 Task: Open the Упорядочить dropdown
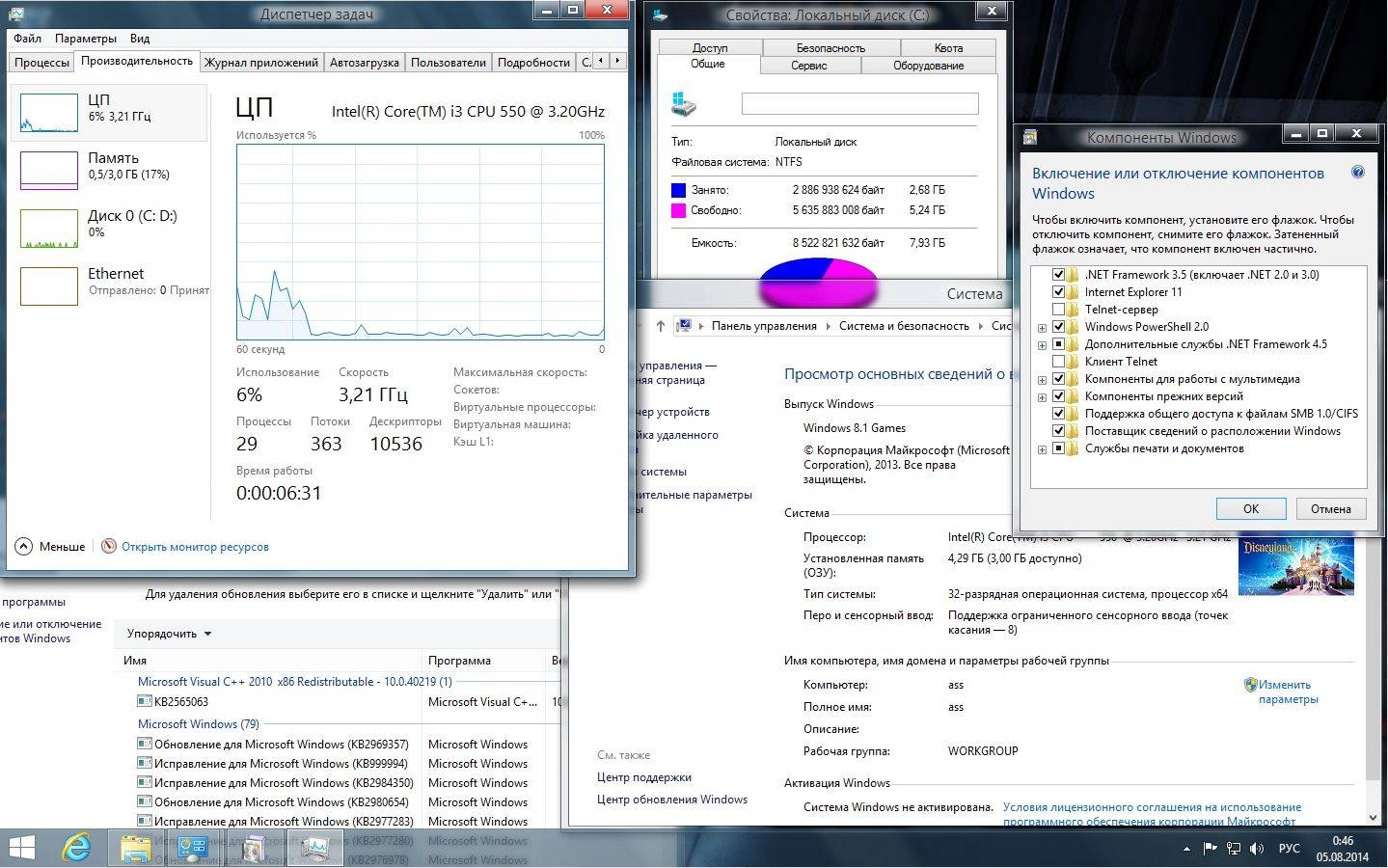[169, 634]
